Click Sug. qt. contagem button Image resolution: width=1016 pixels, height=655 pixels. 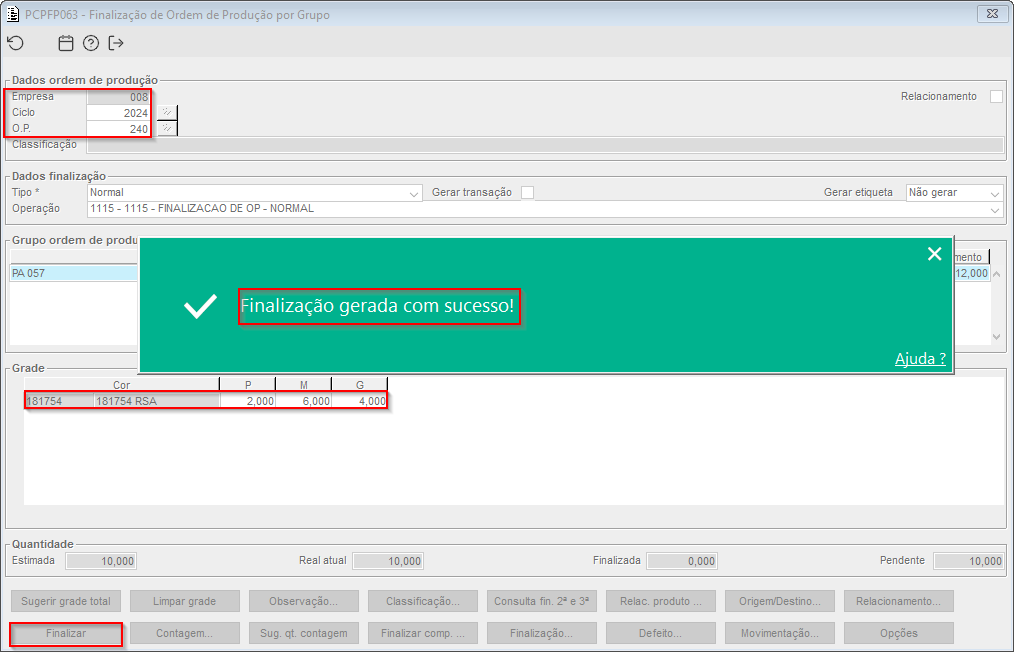pyautogui.click(x=304, y=633)
